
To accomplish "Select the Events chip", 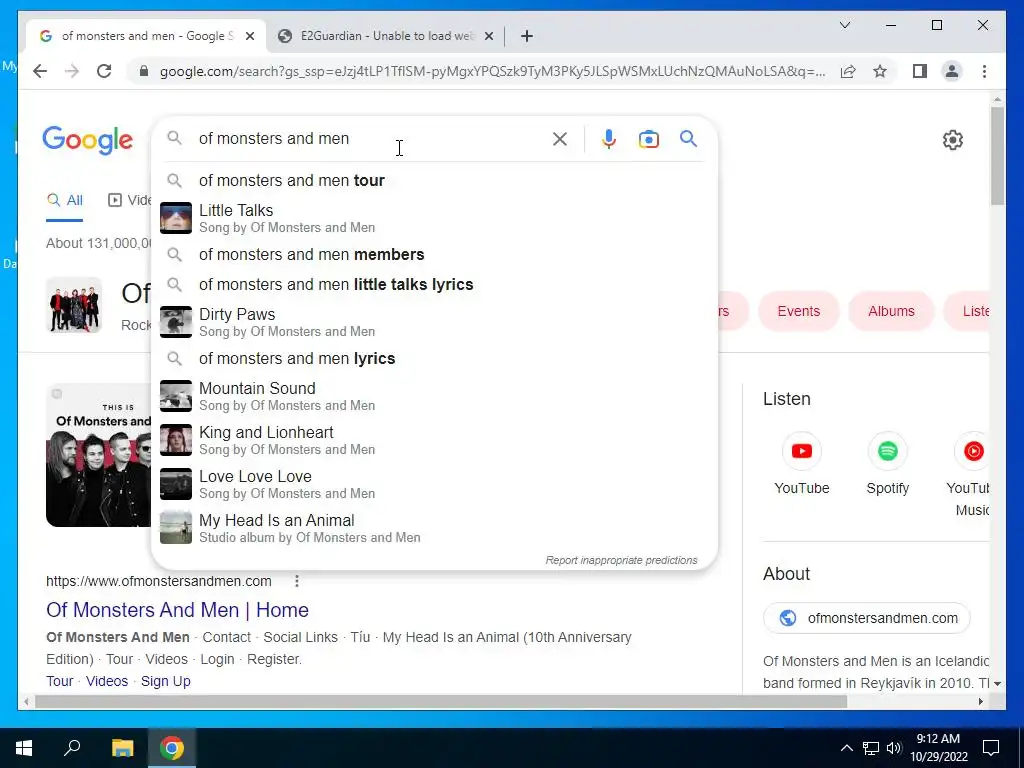I will tap(798, 311).
